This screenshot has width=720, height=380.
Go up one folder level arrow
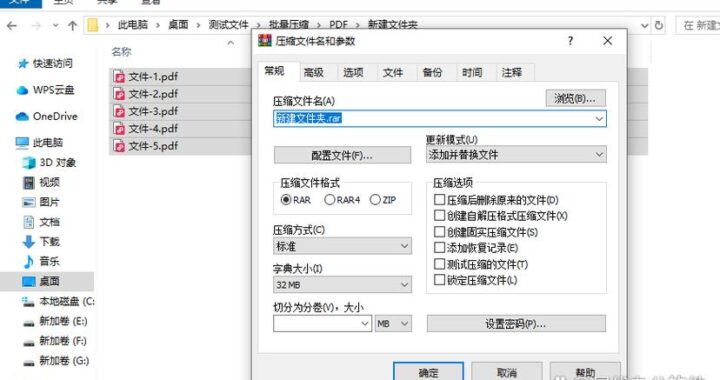(73, 26)
